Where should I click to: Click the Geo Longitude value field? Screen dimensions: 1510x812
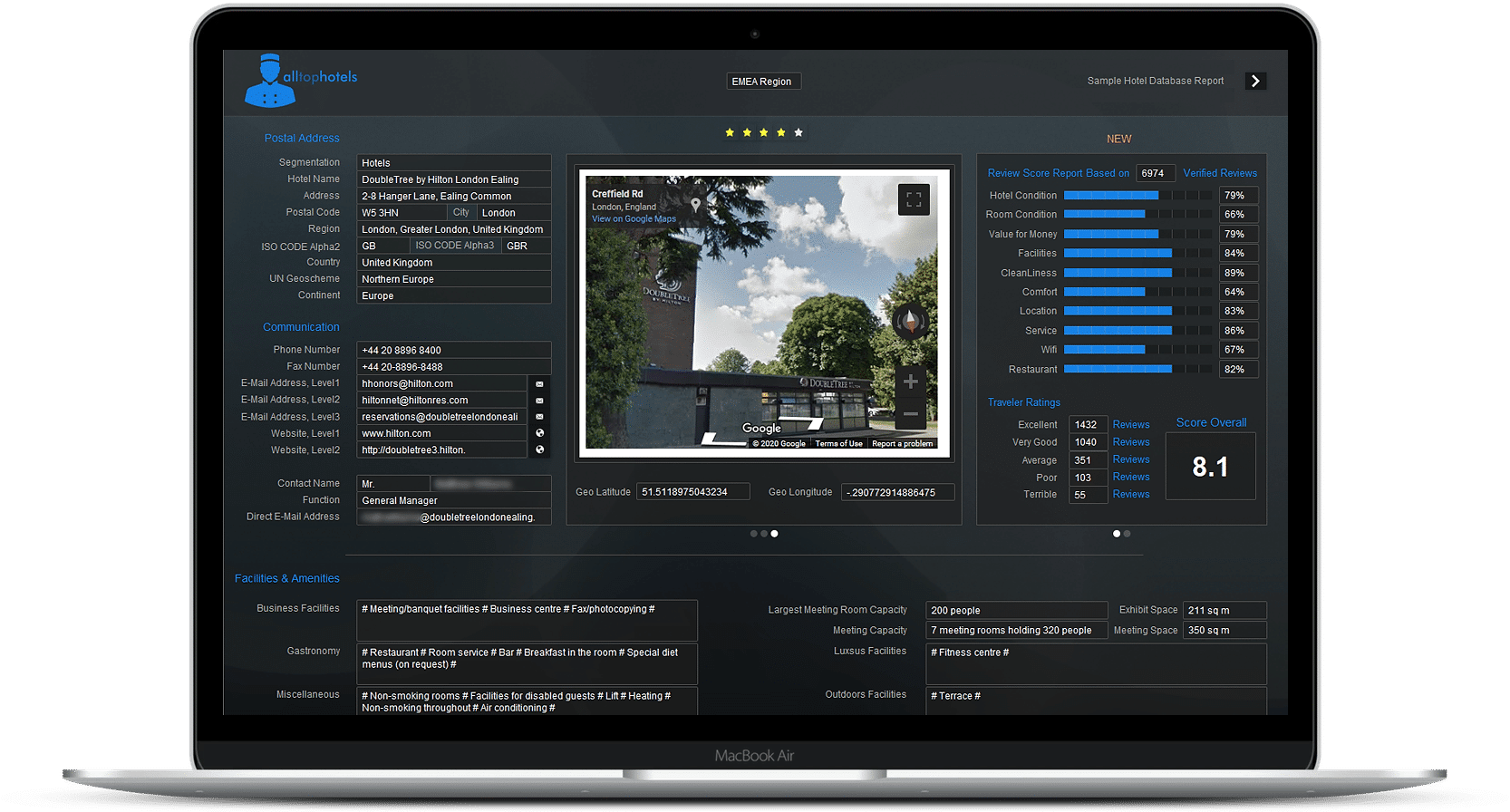tap(897, 492)
